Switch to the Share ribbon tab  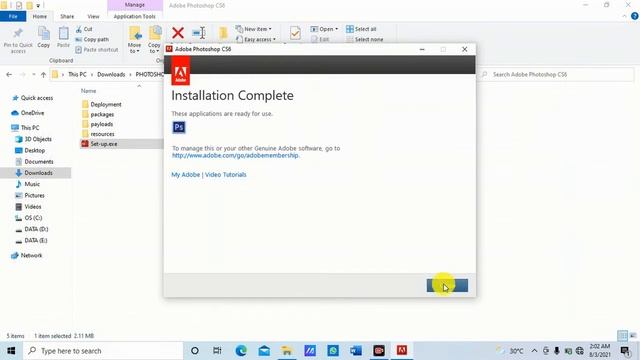[x=67, y=16]
